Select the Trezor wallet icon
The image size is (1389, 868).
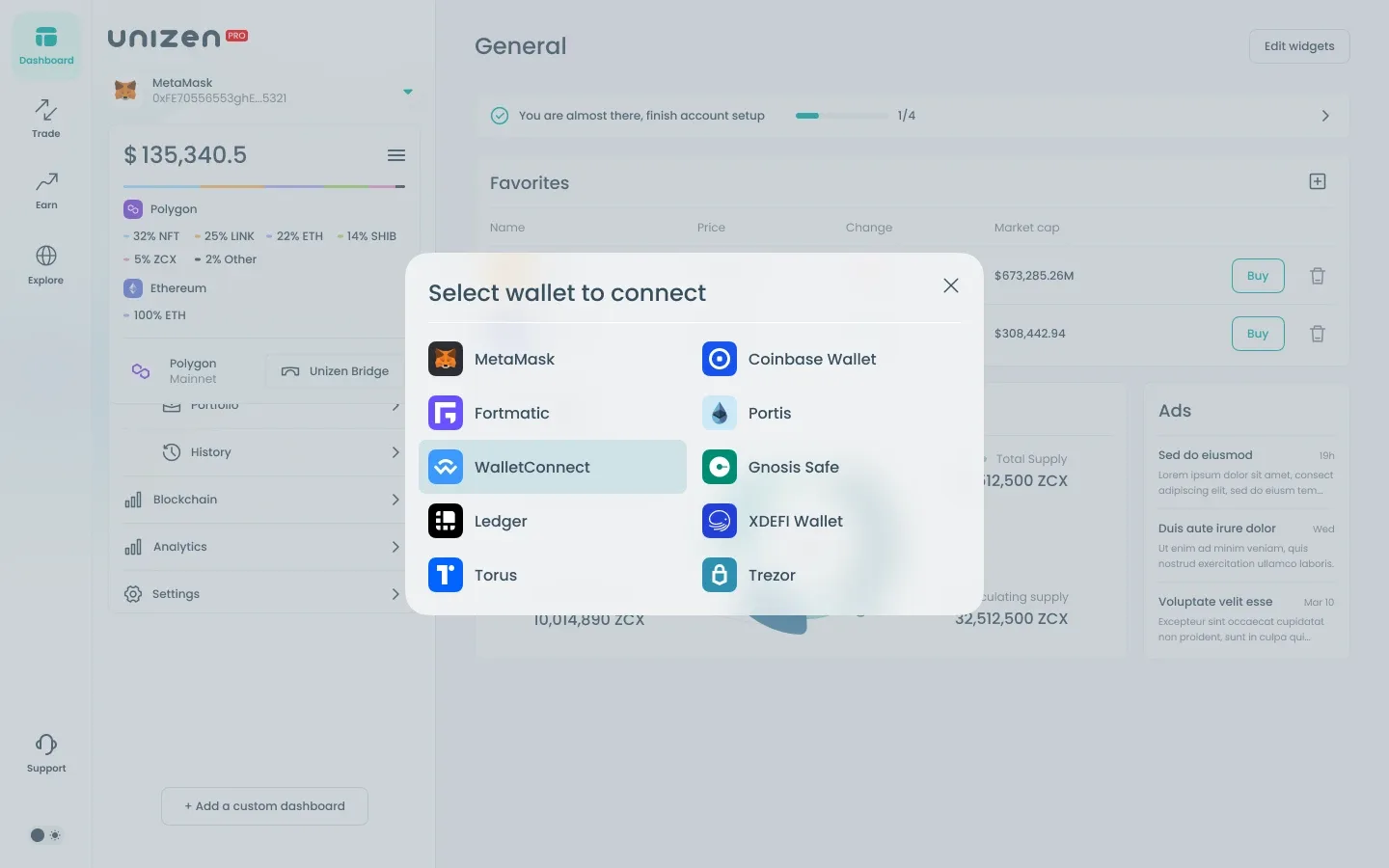720,575
